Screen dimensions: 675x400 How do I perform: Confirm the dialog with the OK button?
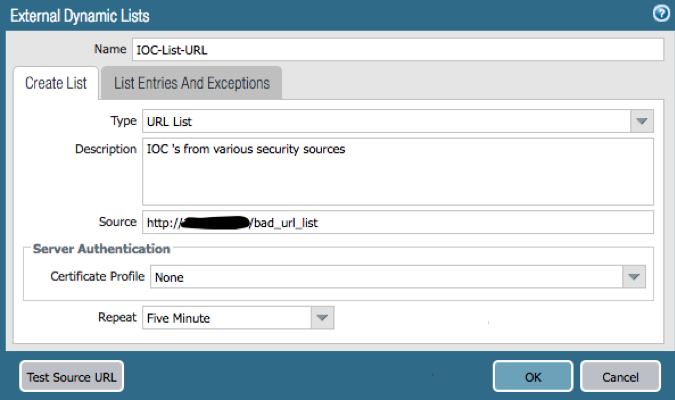533,377
